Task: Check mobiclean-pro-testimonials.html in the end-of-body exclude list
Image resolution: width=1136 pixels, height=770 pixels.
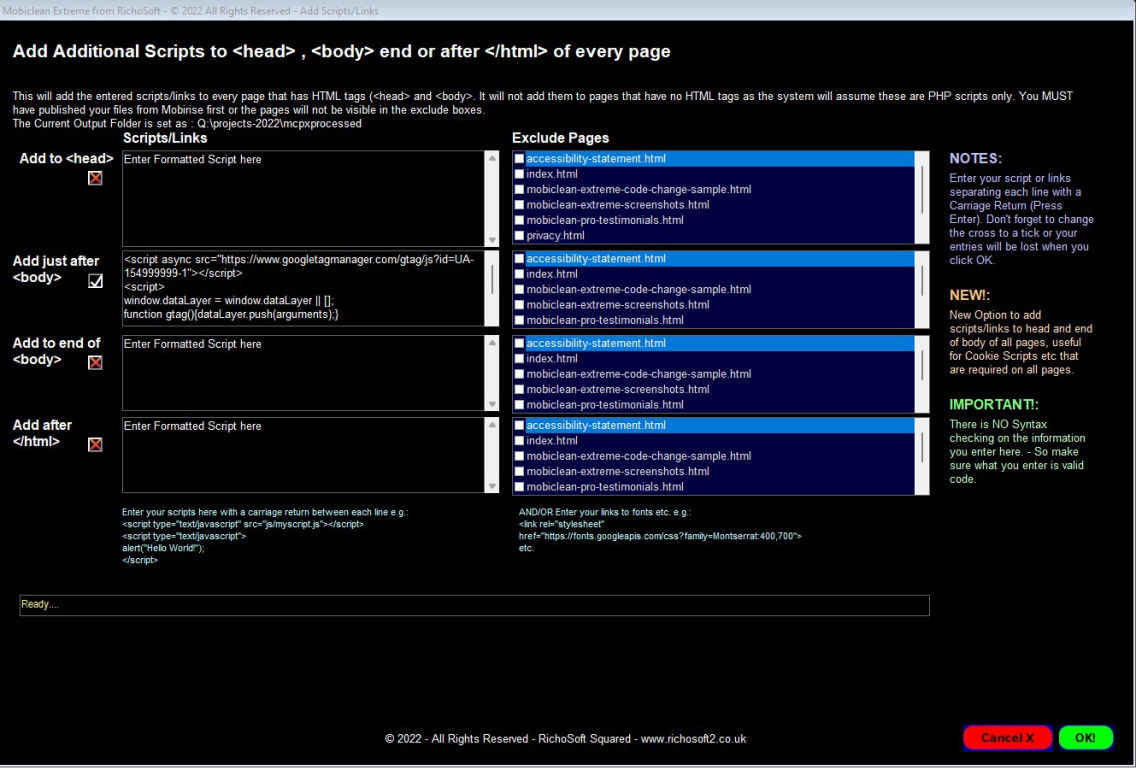Action: (519, 405)
